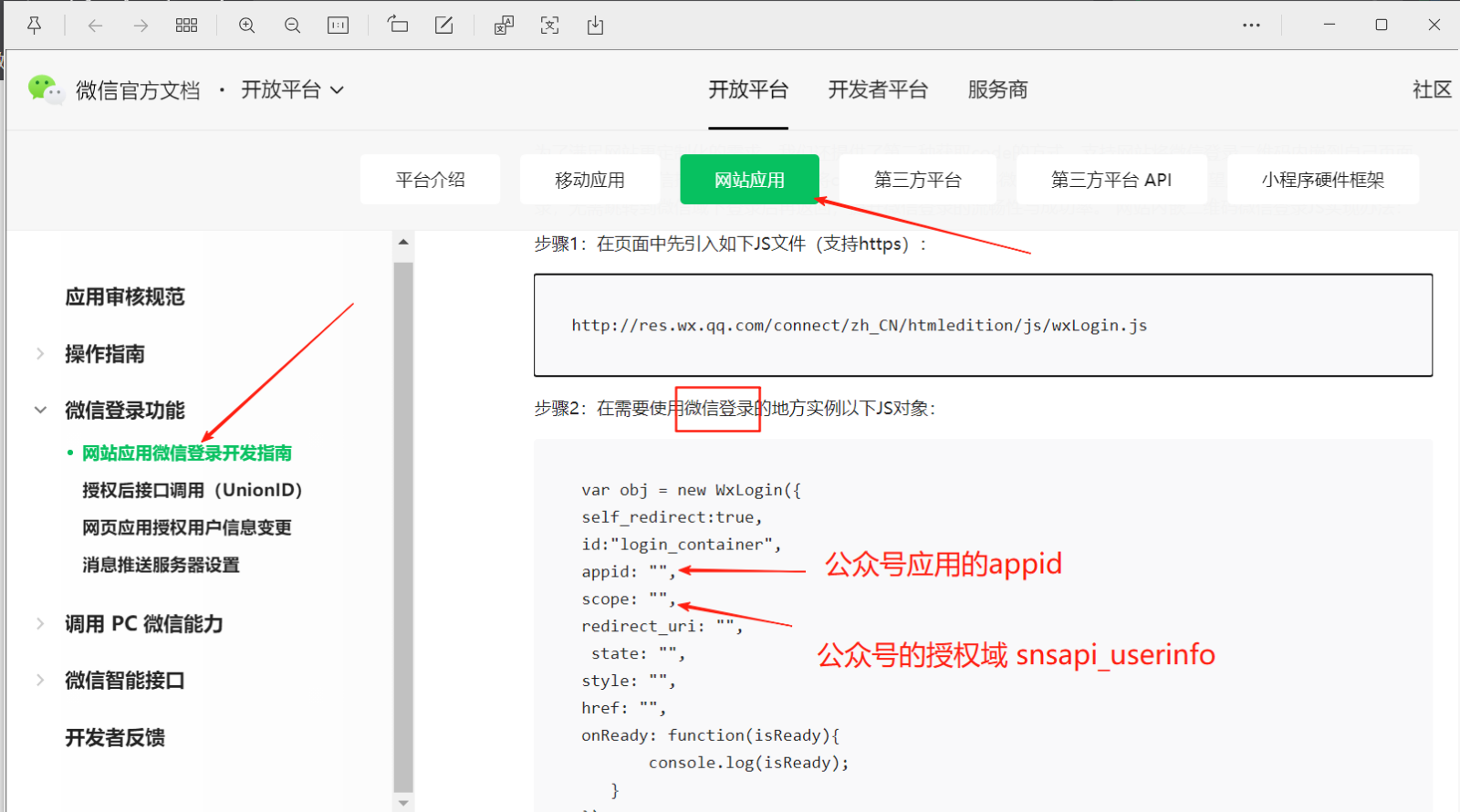Click the translate image icon
The height and width of the screenshot is (812, 1460).
[504, 26]
